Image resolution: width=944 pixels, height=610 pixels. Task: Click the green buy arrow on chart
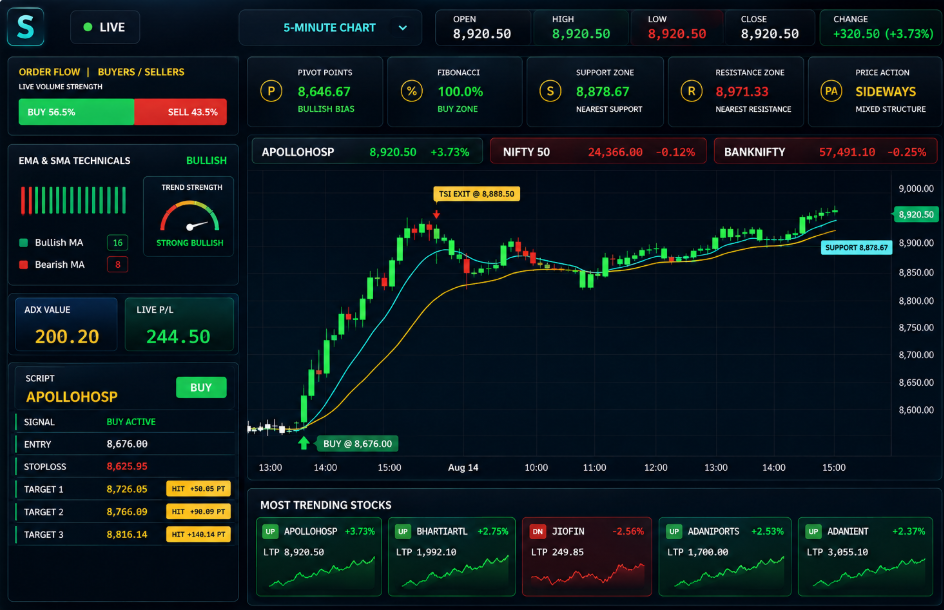click(x=304, y=443)
